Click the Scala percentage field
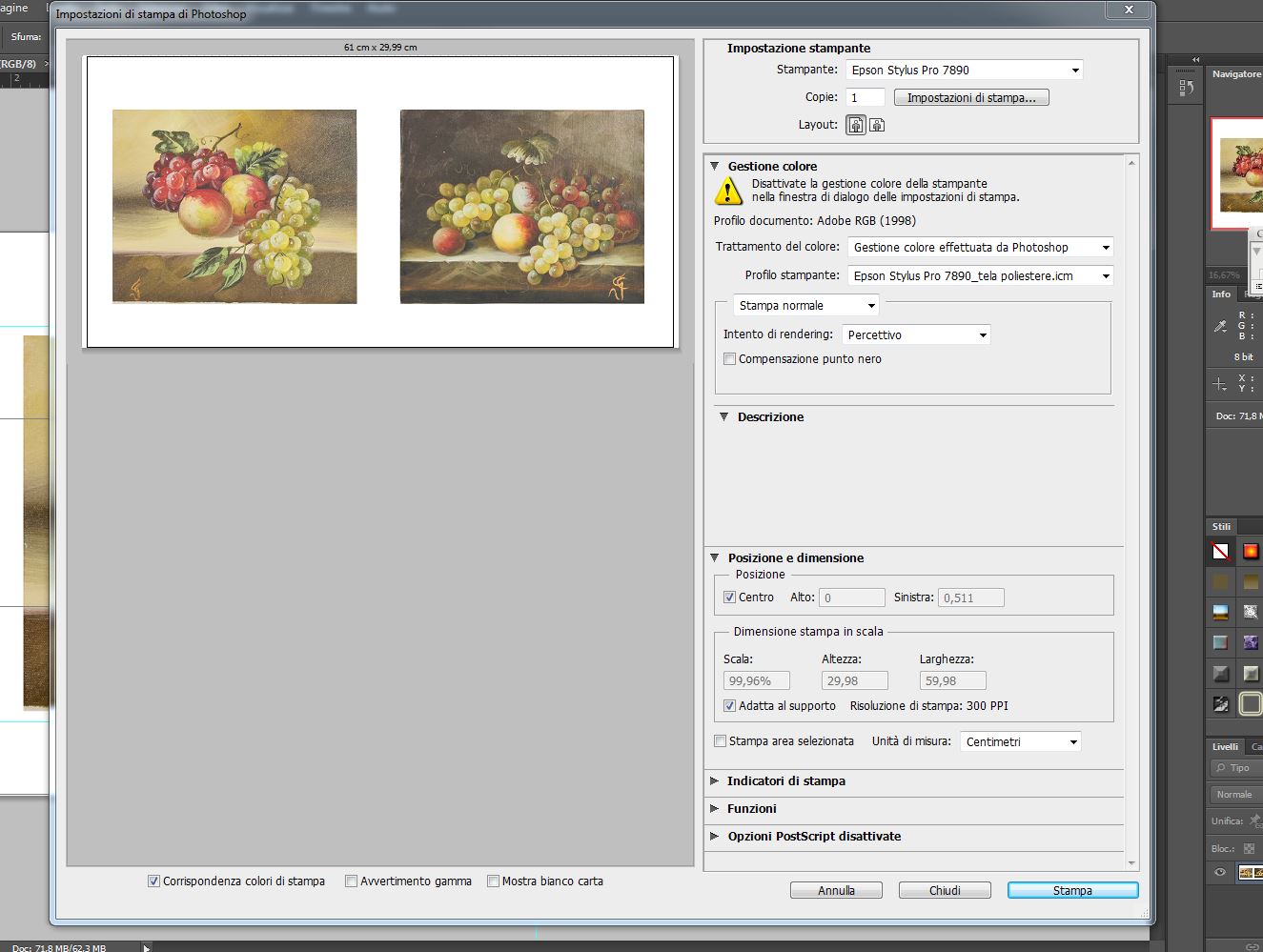This screenshot has height=952, width=1263. click(757, 681)
